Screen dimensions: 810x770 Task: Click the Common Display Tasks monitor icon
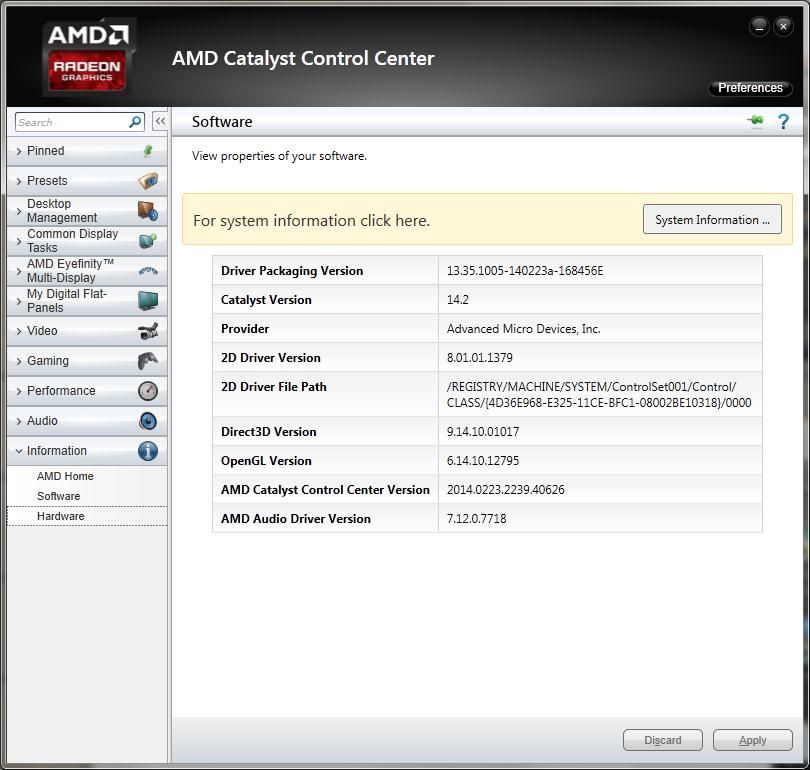148,241
